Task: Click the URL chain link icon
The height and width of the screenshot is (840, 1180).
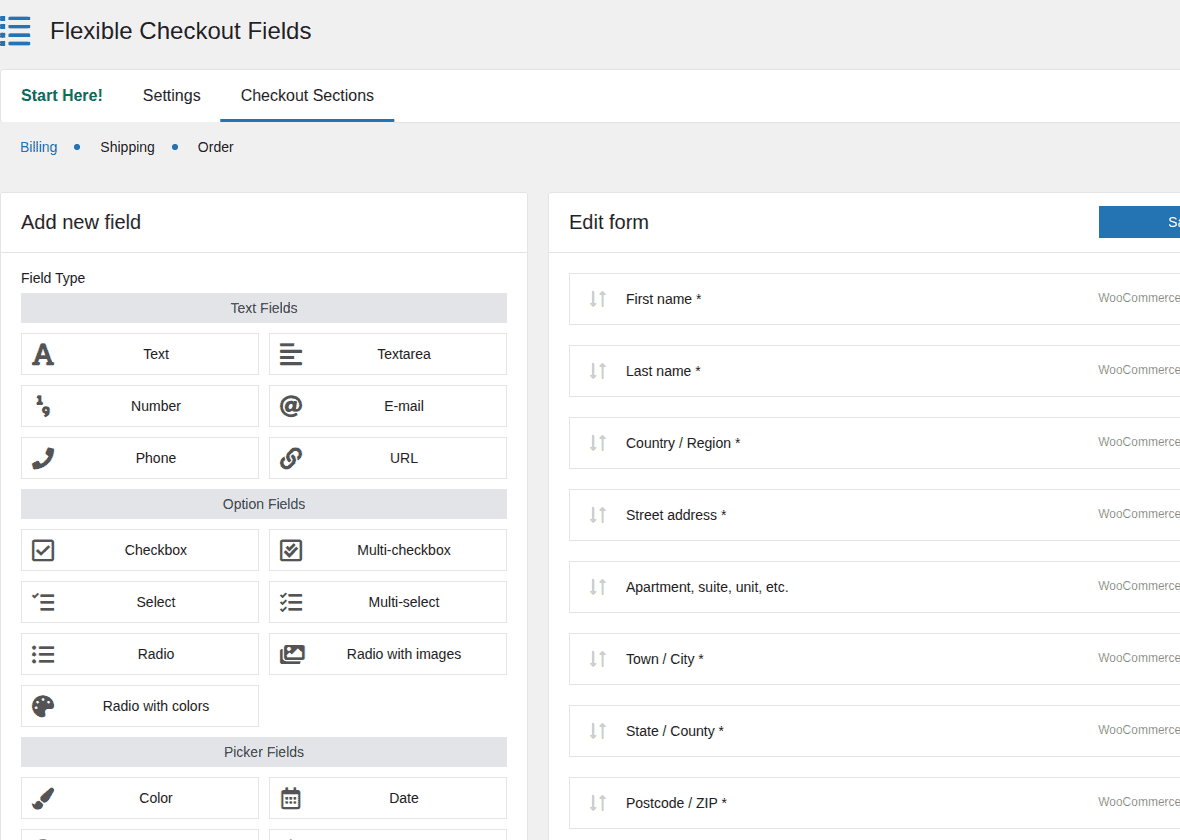Action: click(x=290, y=458)
